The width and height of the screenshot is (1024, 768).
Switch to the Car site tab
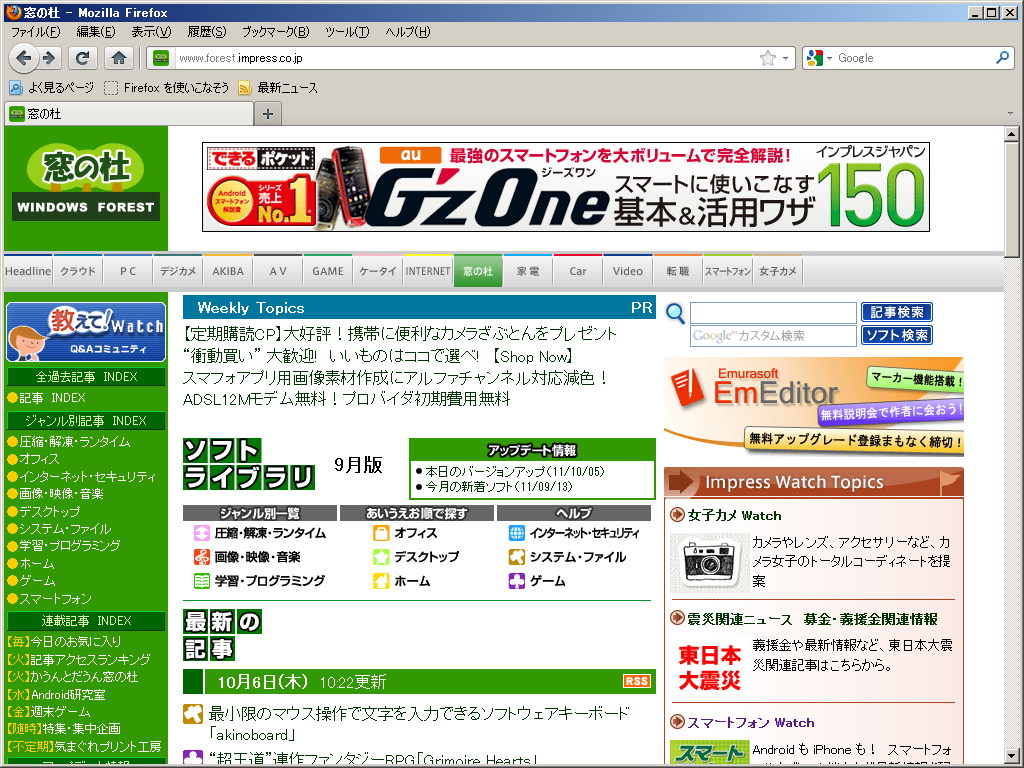click(x=578, y=271)
